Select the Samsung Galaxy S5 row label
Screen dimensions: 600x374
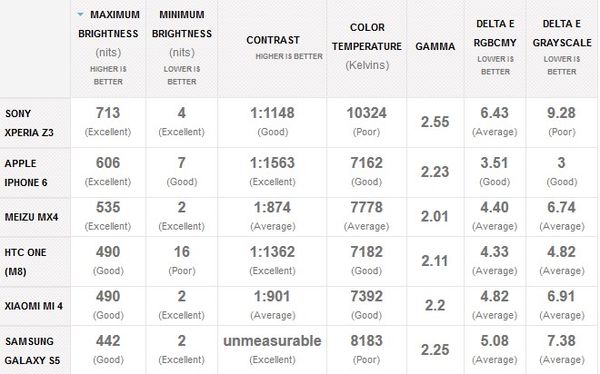(x=33, y=351)
